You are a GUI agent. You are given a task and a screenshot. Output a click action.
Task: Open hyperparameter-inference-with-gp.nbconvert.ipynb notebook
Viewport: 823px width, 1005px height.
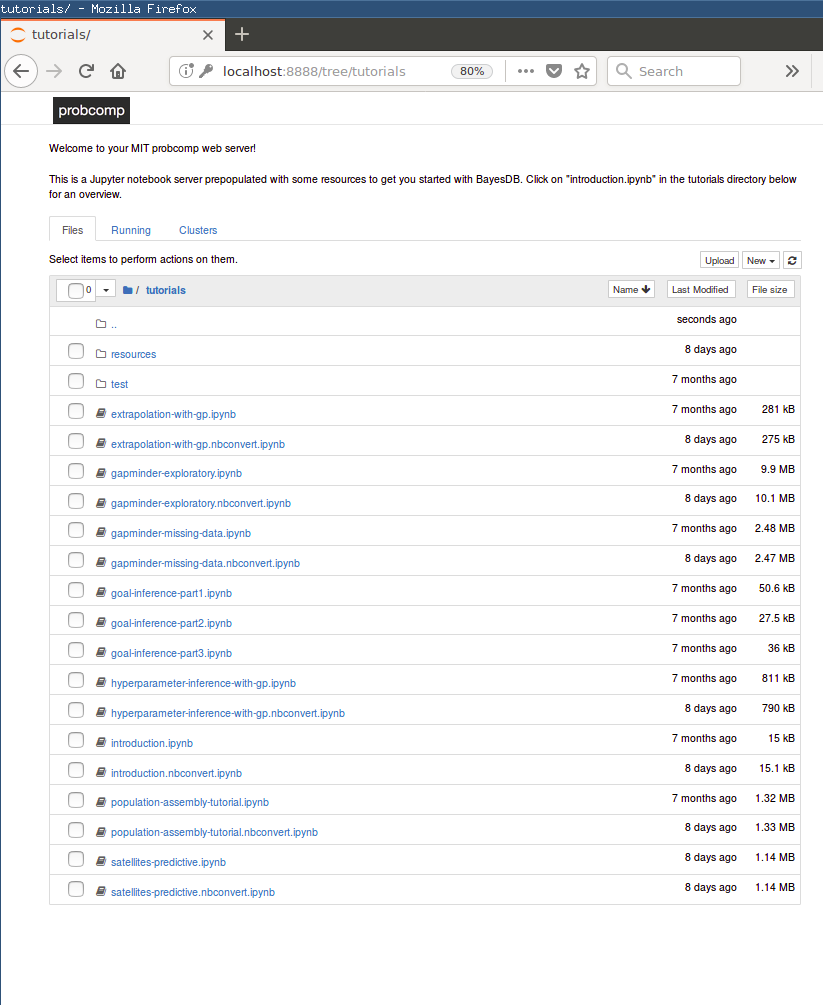pos(228,713)
